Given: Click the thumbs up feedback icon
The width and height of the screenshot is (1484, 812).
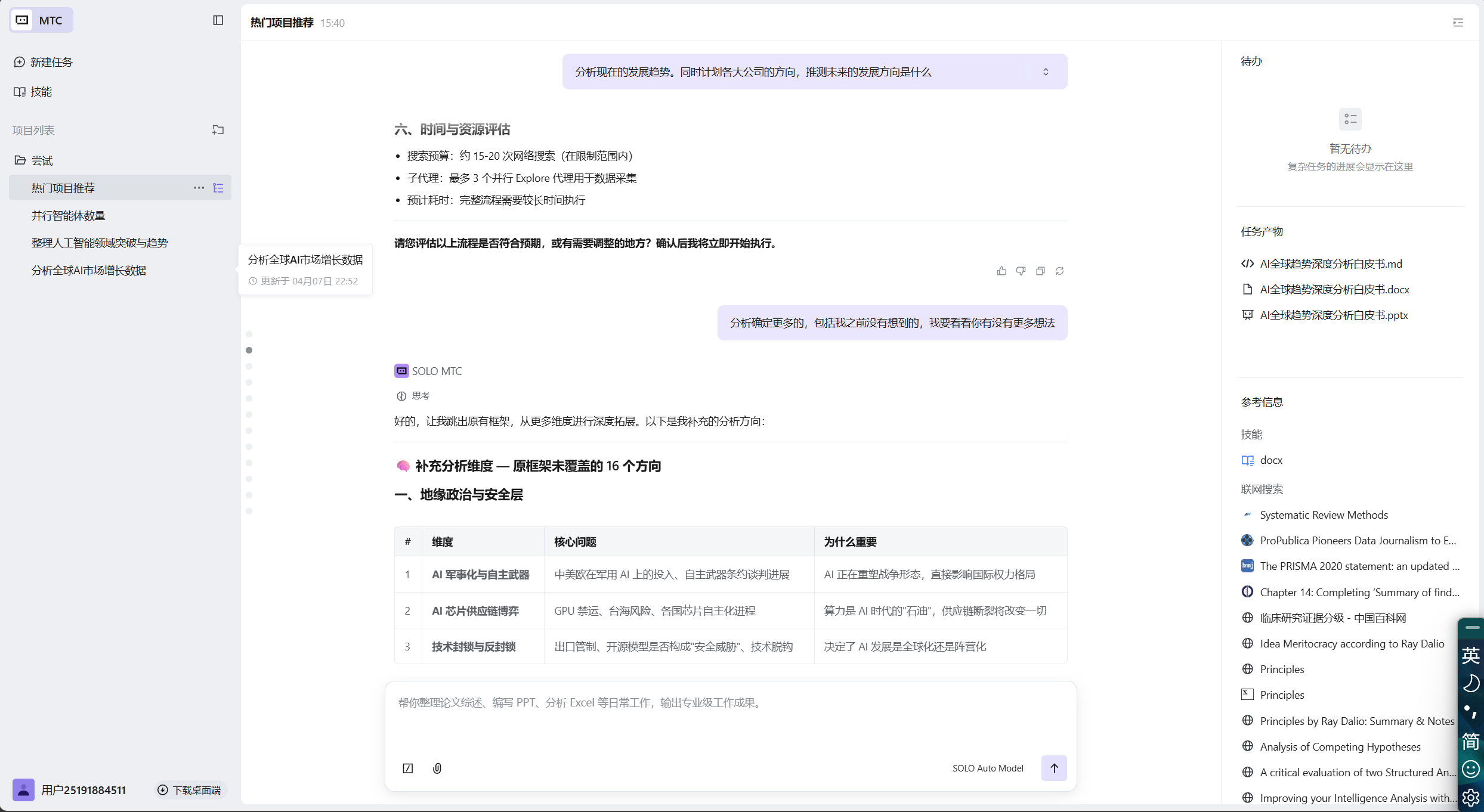Looking at the screenshot, I should click(1001, 271).
